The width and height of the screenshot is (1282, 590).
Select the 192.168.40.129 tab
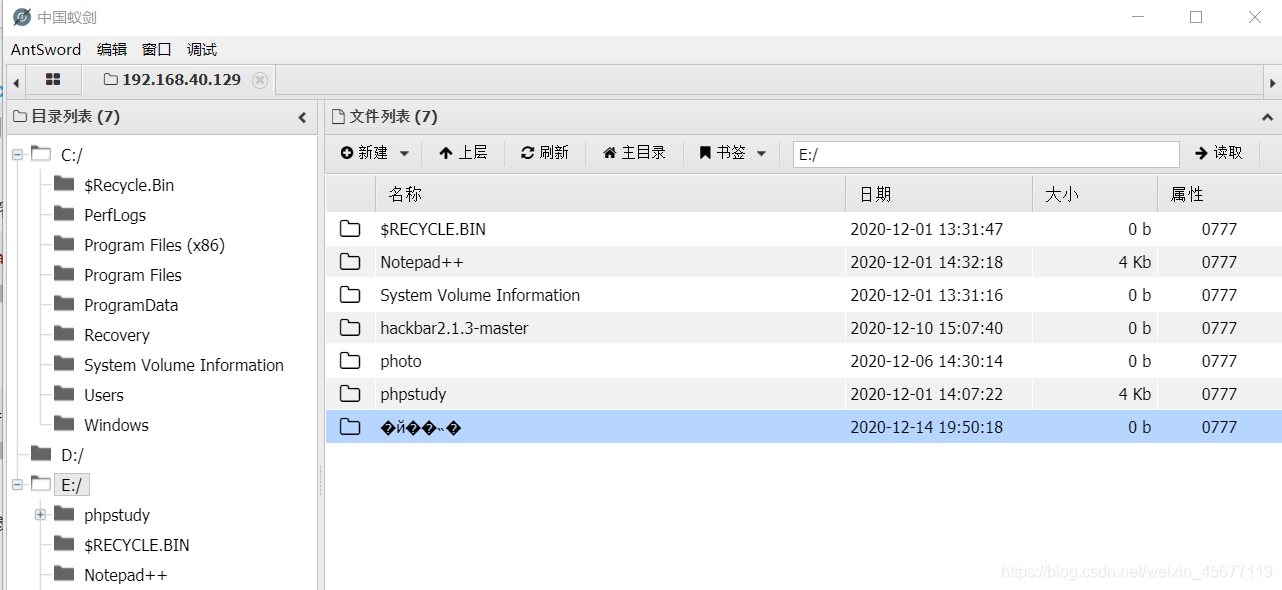pos(181,80)
